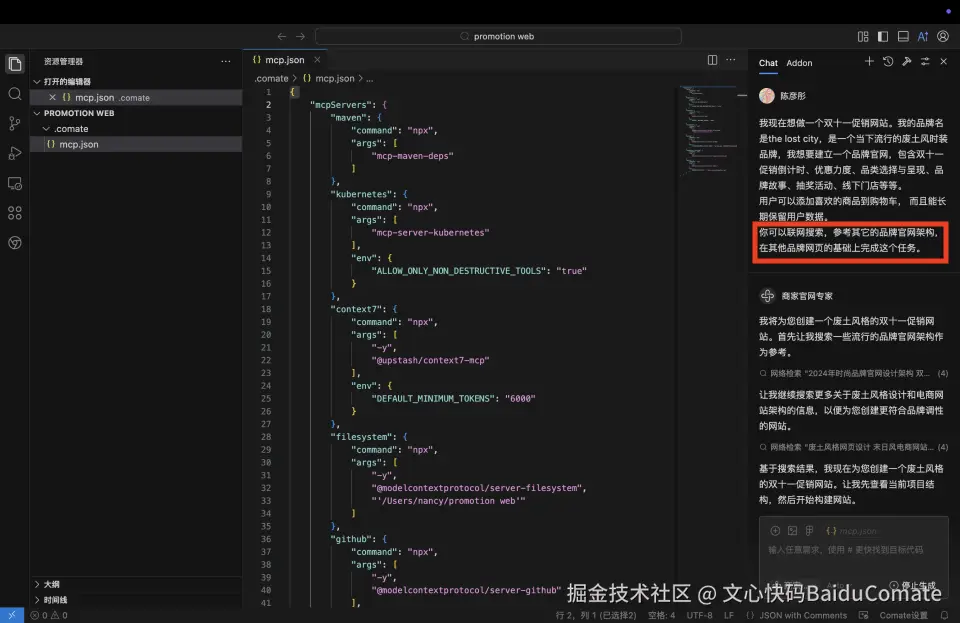This screenshot has height=623, width=960.
Task: Open the Extensions view in activity bar
Action: 15,213
